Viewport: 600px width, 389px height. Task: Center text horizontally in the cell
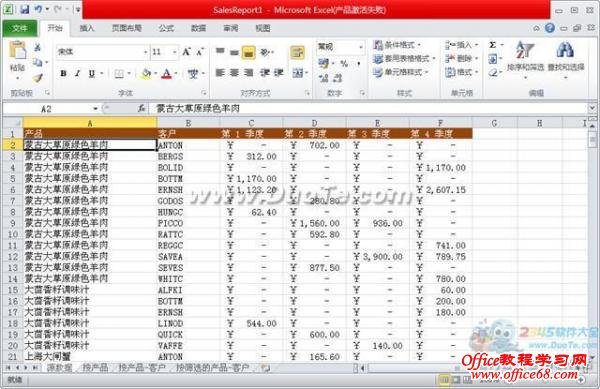(234, 72)
